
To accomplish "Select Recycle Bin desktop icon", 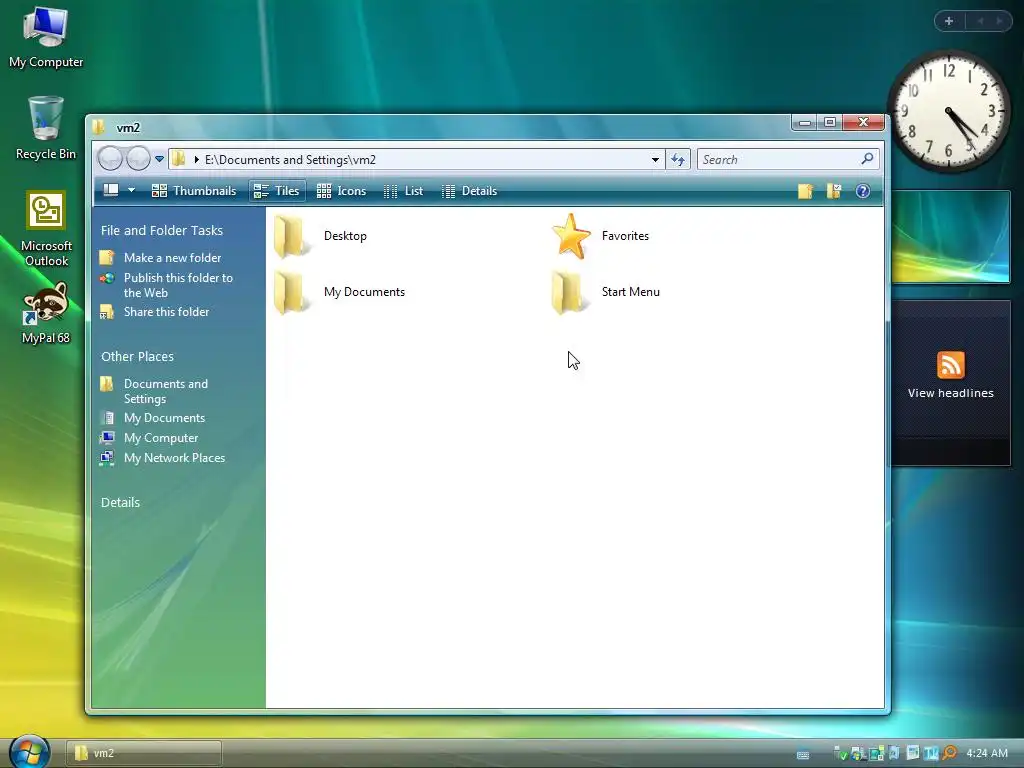I will pyautogui.click(x=46, y=128).
